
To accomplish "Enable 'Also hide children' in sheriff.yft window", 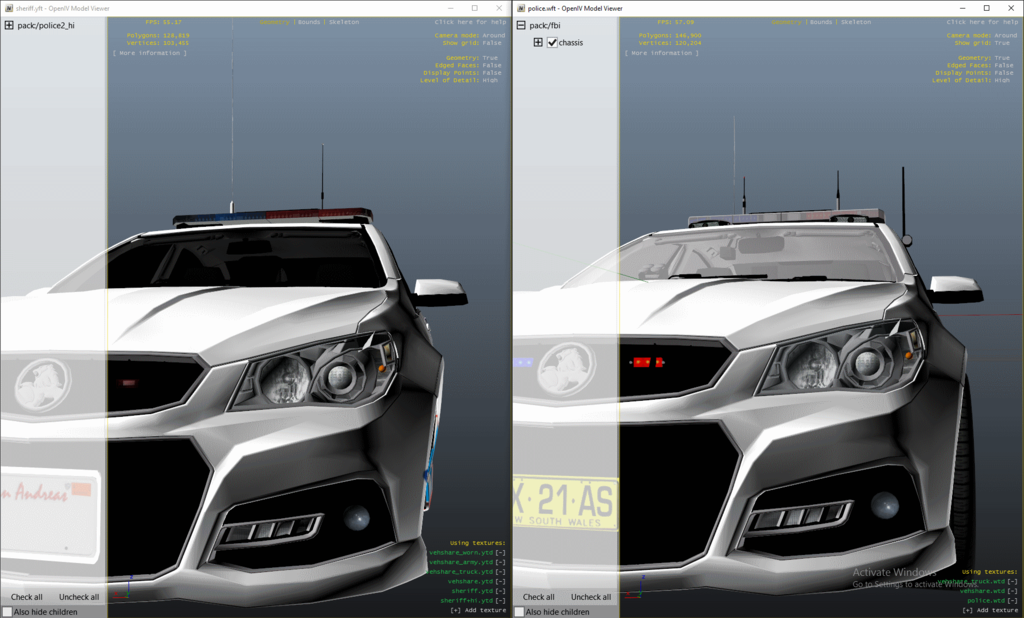I will 8,611.
